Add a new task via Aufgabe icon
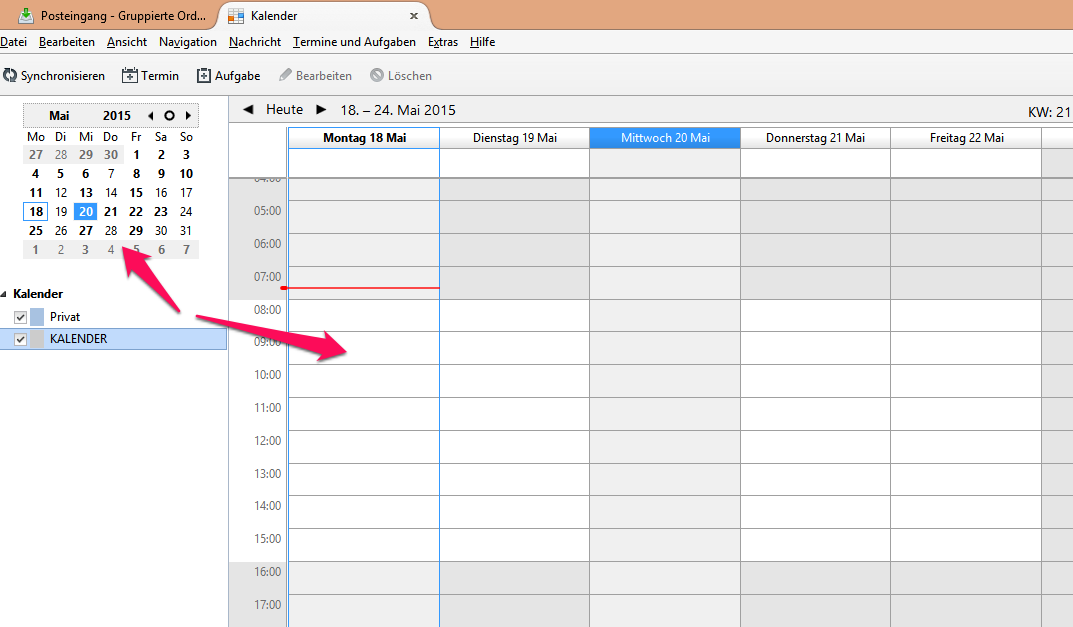The height and width of the screenshot is (627, 1073). coord(204,76)
